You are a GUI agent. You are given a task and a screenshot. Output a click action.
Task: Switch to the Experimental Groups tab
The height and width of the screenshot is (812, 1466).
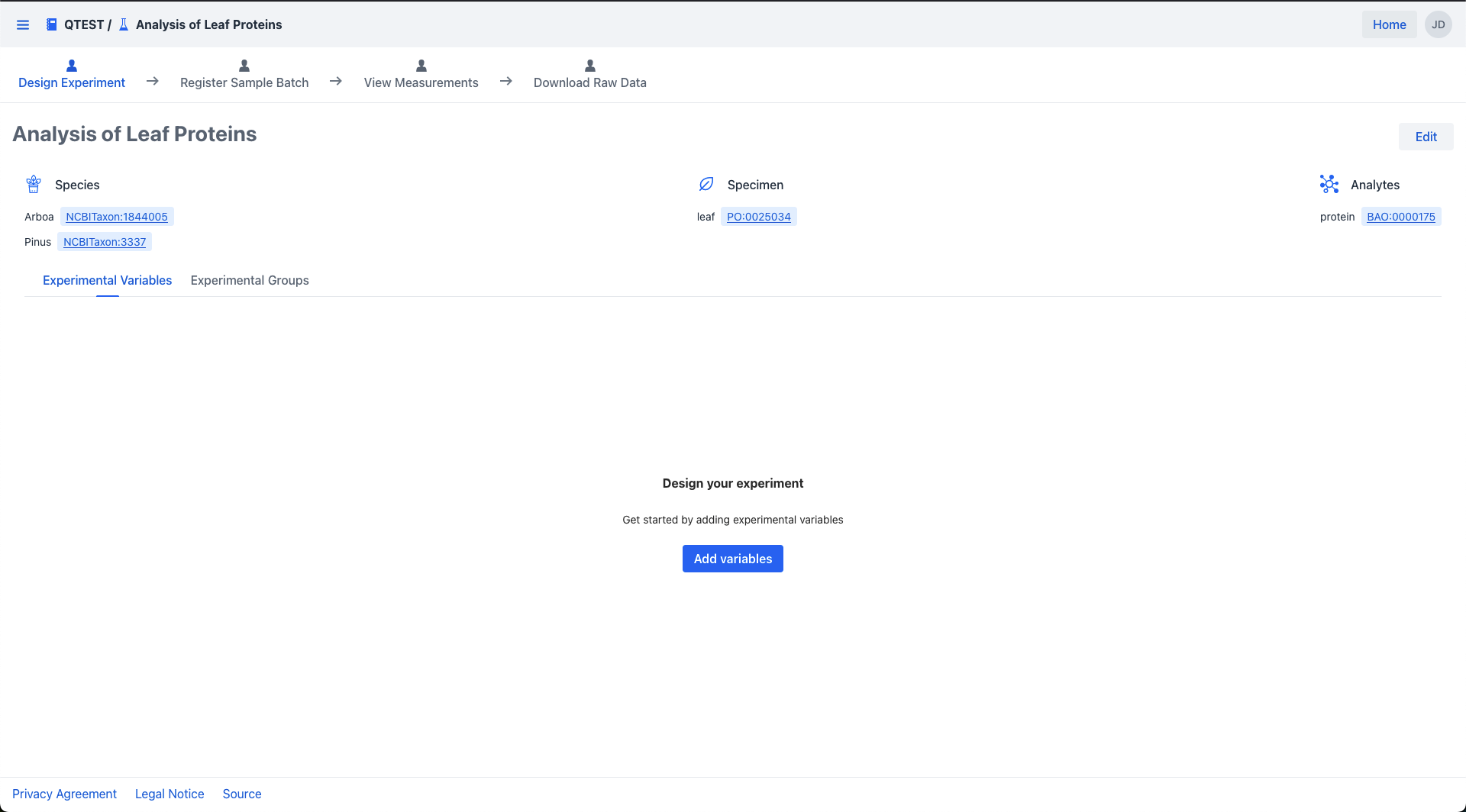[x=250, y=280]
